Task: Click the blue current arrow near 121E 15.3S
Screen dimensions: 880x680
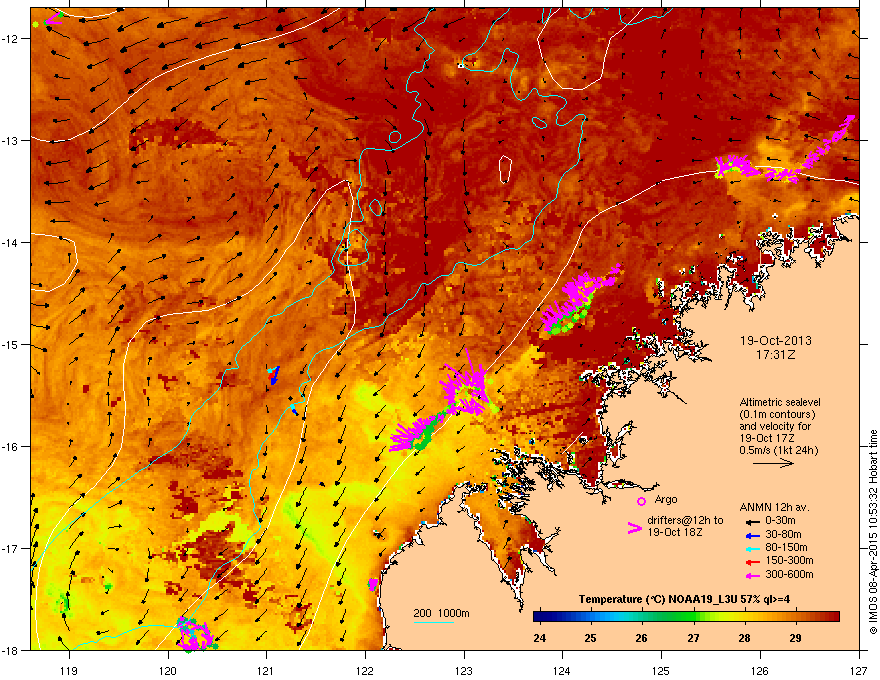Action: tap(274, 376)
